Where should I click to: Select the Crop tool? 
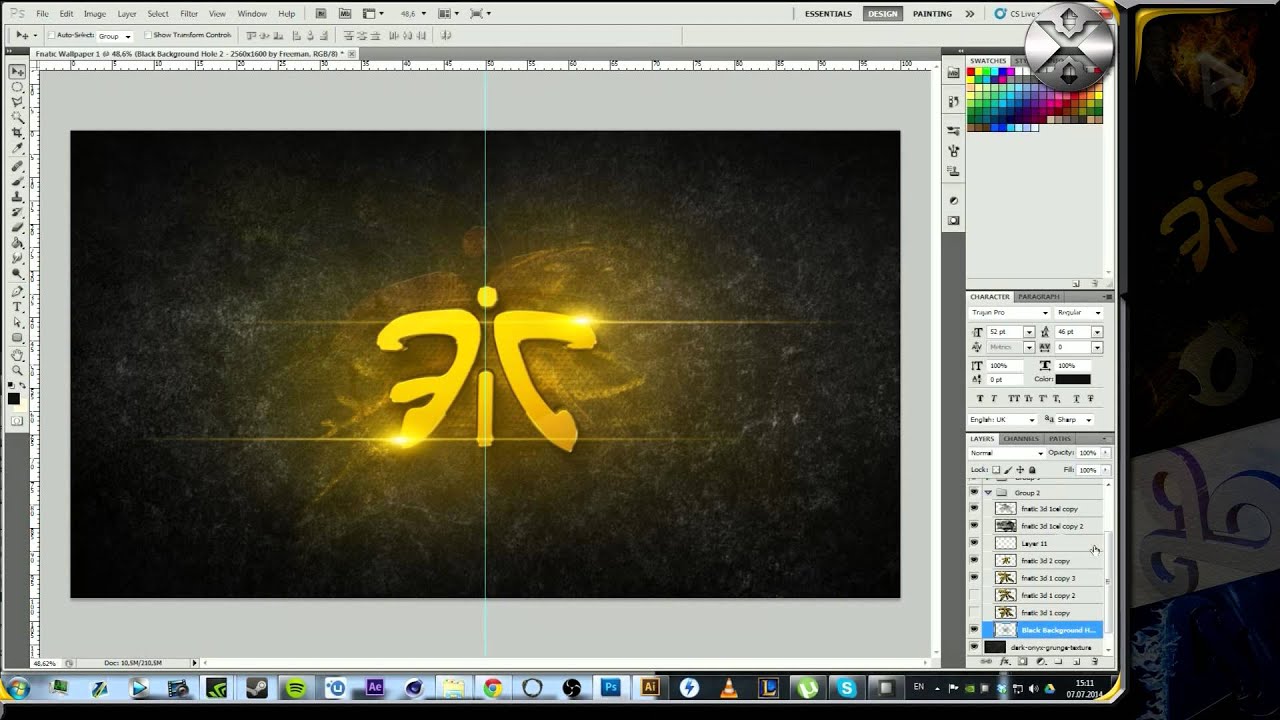click(x=17, y=133)
